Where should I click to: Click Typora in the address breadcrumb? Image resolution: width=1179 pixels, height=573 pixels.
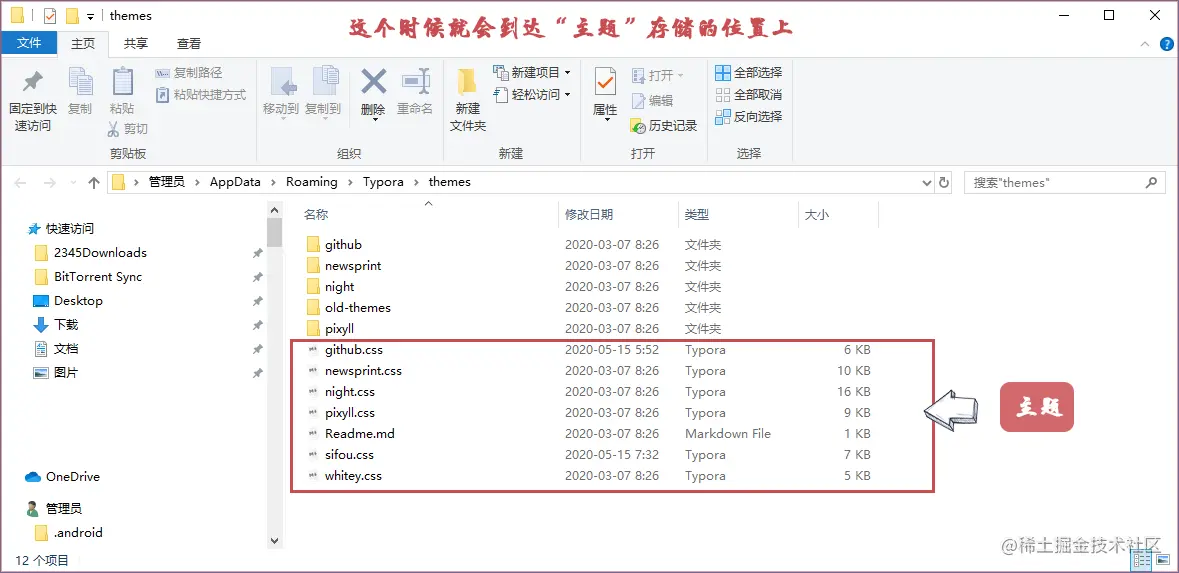coord(383,182)
